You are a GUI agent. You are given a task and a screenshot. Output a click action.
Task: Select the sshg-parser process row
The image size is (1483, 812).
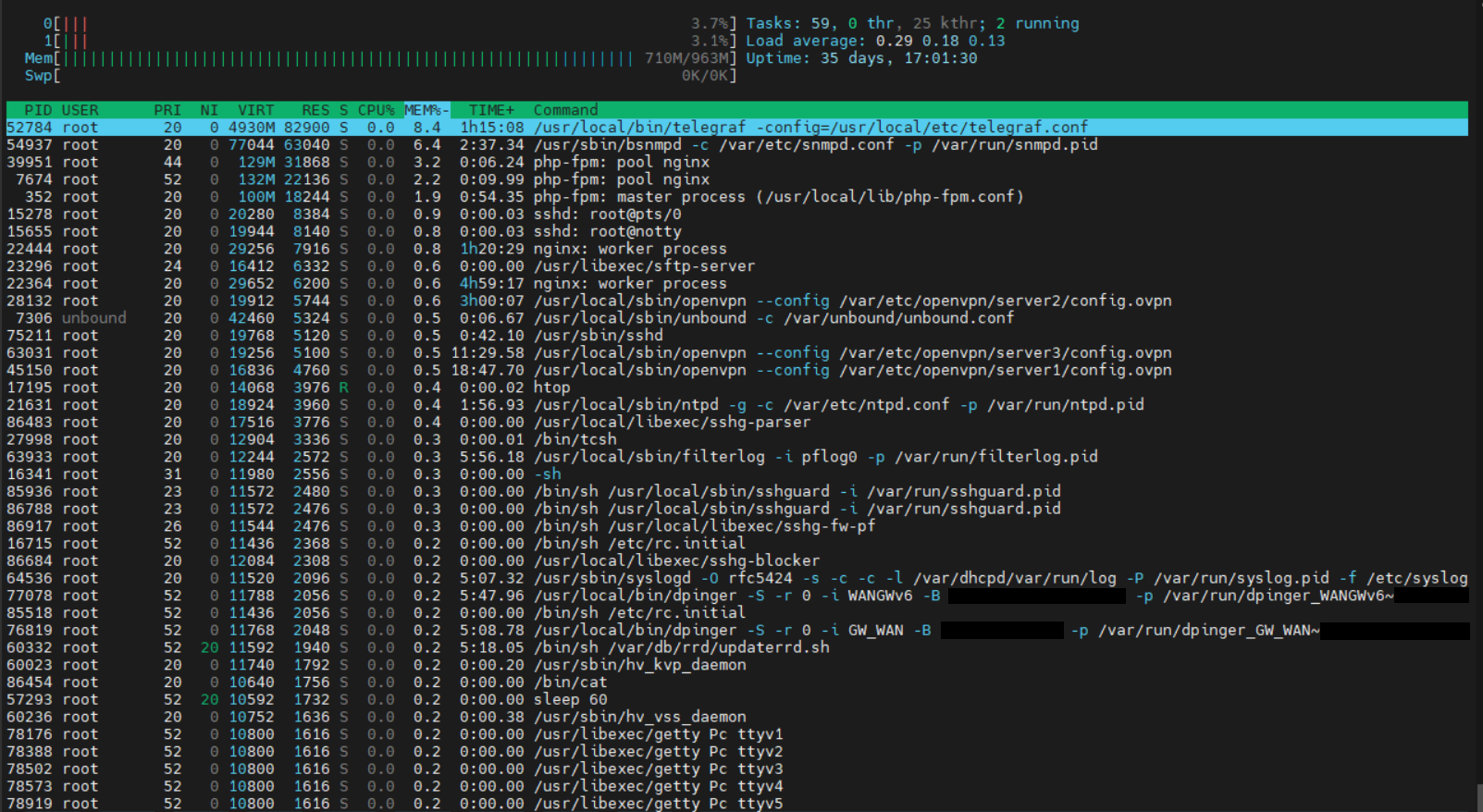pos(736,422)
